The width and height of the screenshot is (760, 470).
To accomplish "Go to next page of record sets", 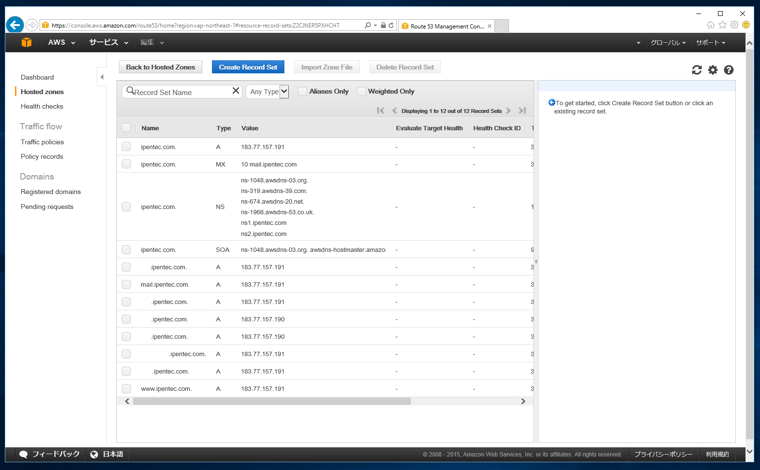I will tap(508, 110).
